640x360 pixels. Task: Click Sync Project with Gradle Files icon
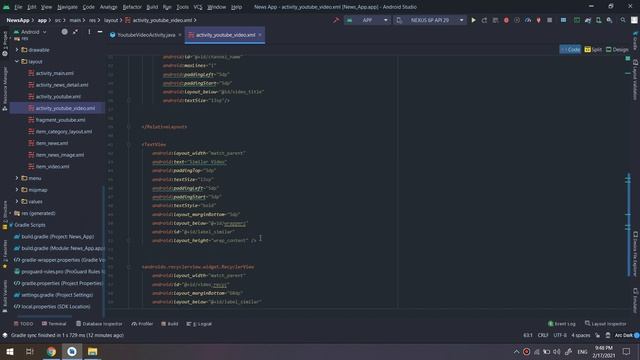coord(588,20)
